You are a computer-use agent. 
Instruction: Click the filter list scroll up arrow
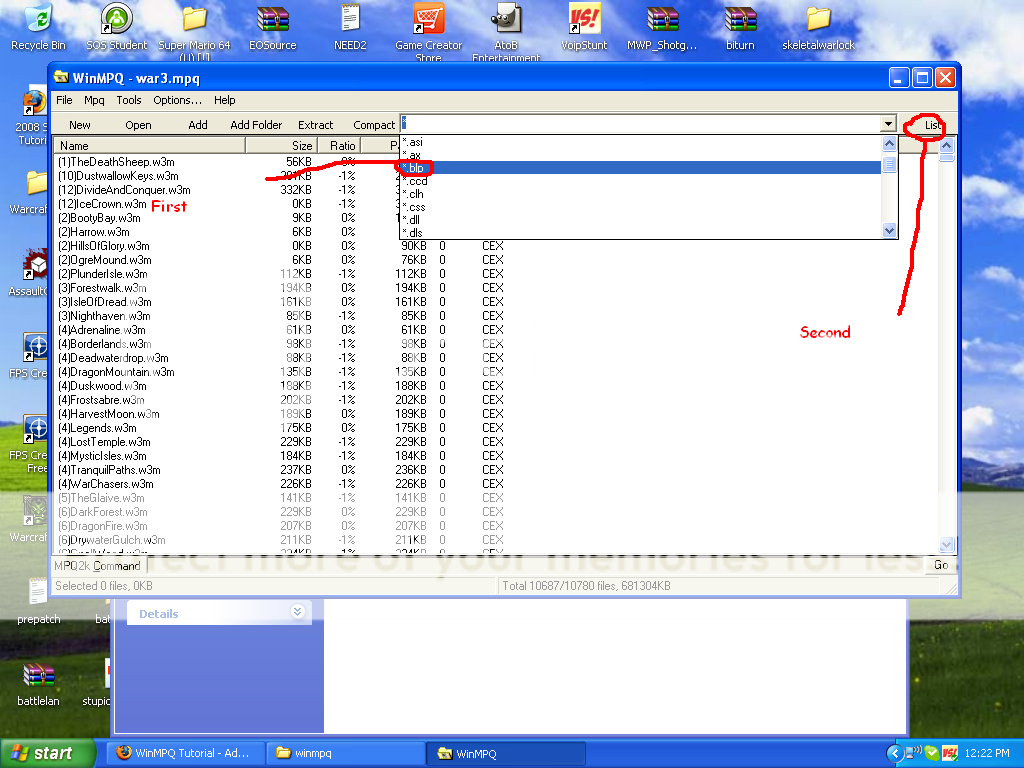coord(889,144)
